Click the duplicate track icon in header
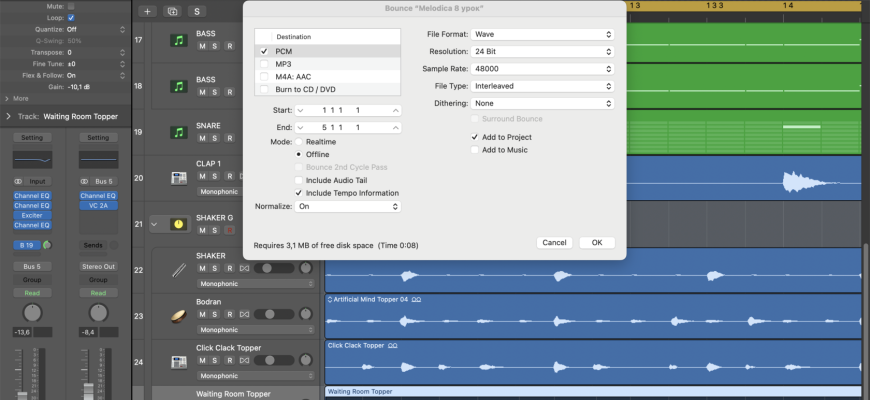Viewport: 870px width, 400px height. pos(172,11)
